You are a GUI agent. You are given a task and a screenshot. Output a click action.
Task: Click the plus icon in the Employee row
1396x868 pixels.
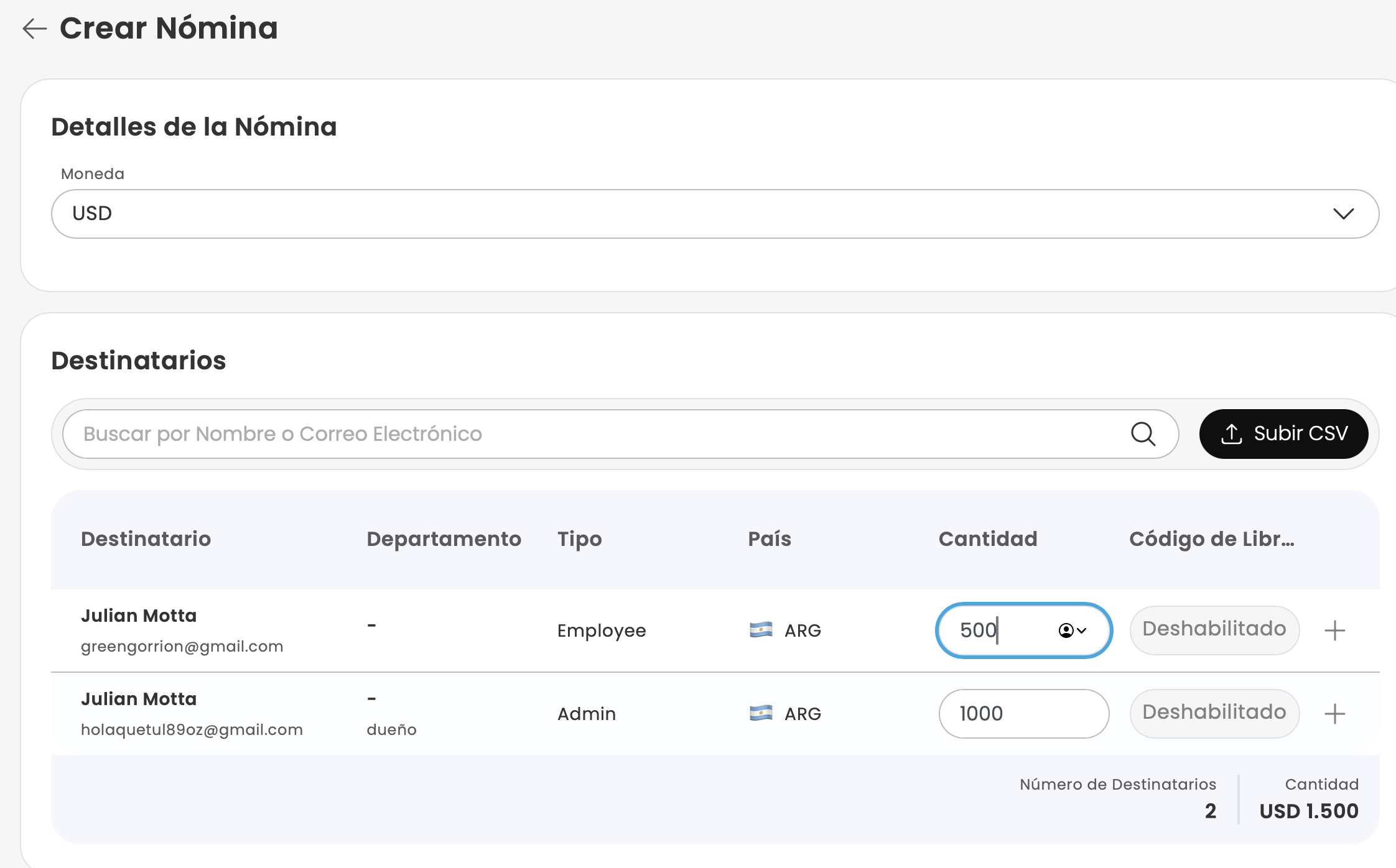point(1334,630)
